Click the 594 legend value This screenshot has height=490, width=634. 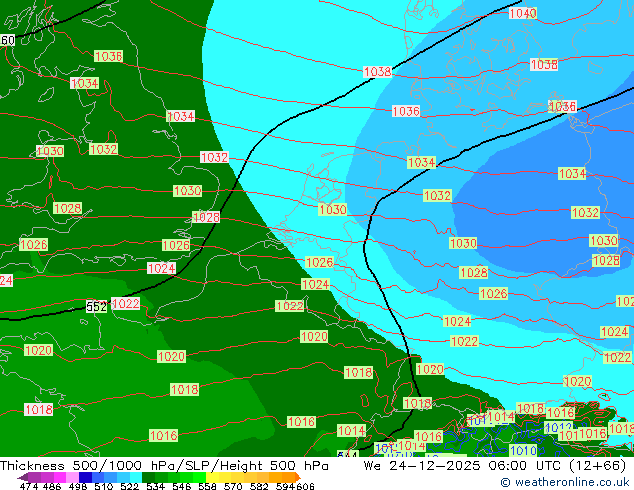tap(285, 486)
